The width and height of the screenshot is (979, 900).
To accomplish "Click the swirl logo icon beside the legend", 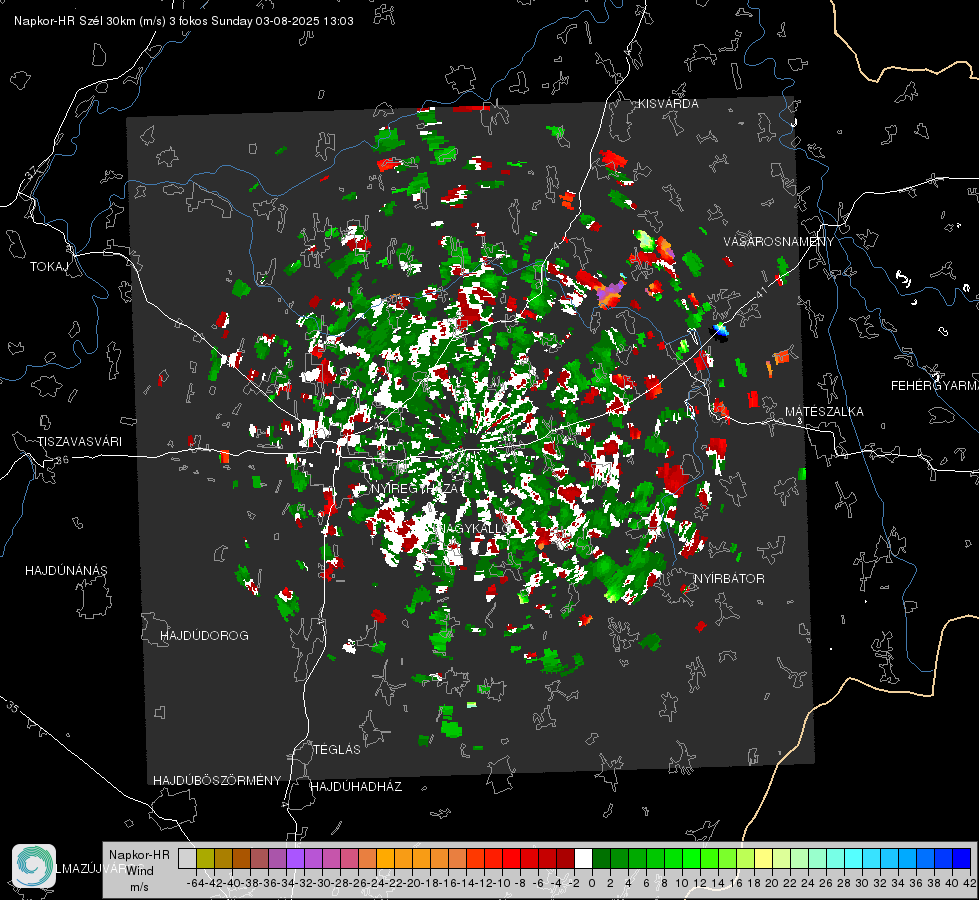I will 34,866.
